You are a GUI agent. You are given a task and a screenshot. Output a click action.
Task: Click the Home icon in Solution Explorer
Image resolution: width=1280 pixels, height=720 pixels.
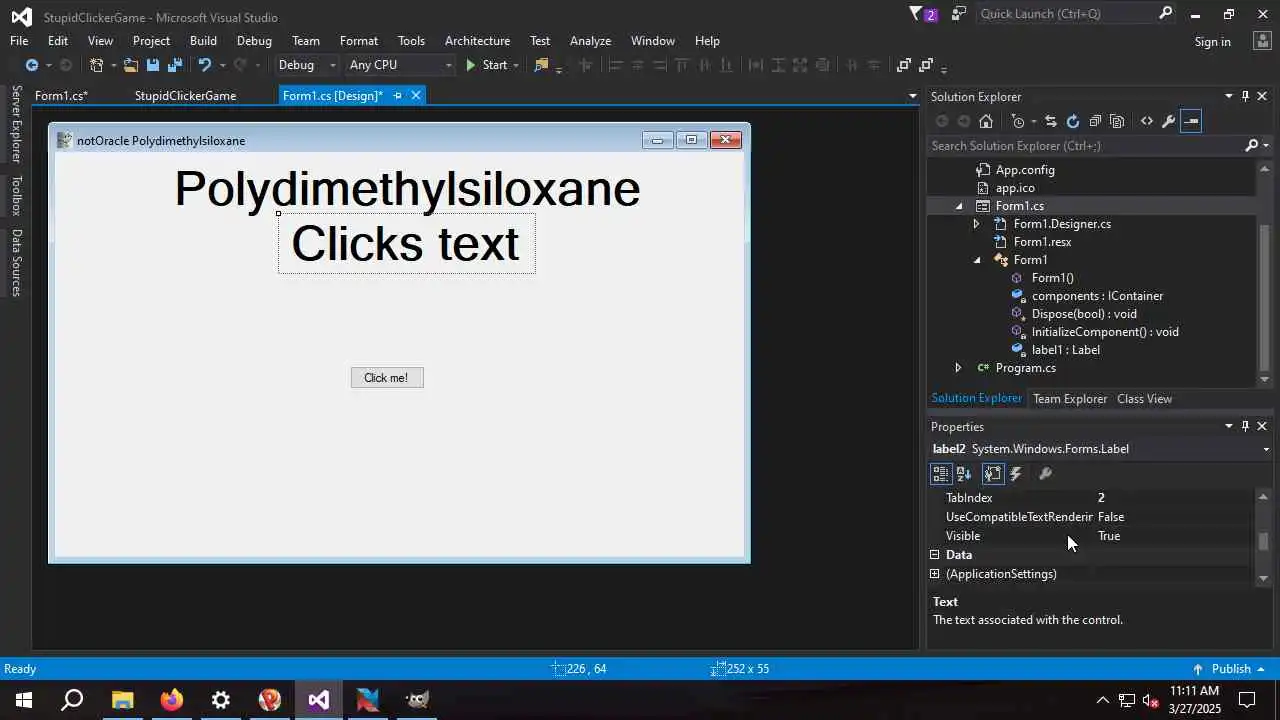pyautogui.click(x=986, y=121)
